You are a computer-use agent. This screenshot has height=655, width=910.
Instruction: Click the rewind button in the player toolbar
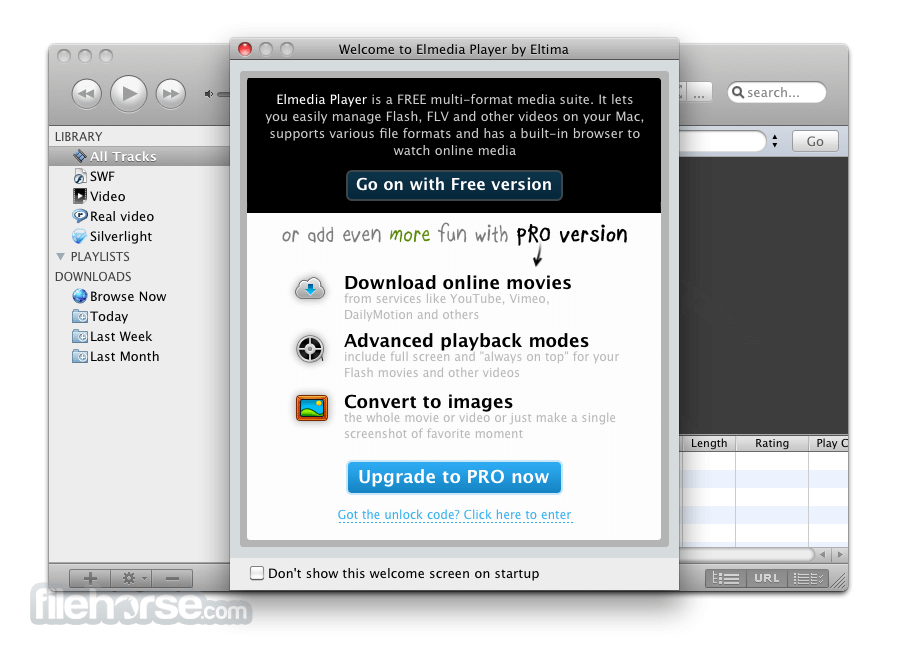click(x=86, y=93)
